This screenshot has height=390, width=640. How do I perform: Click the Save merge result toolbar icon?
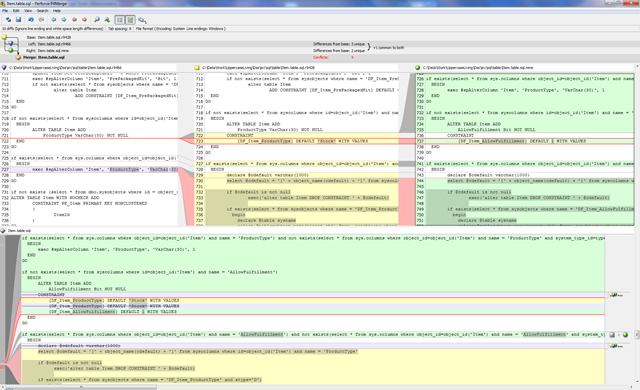pos(18,20)
